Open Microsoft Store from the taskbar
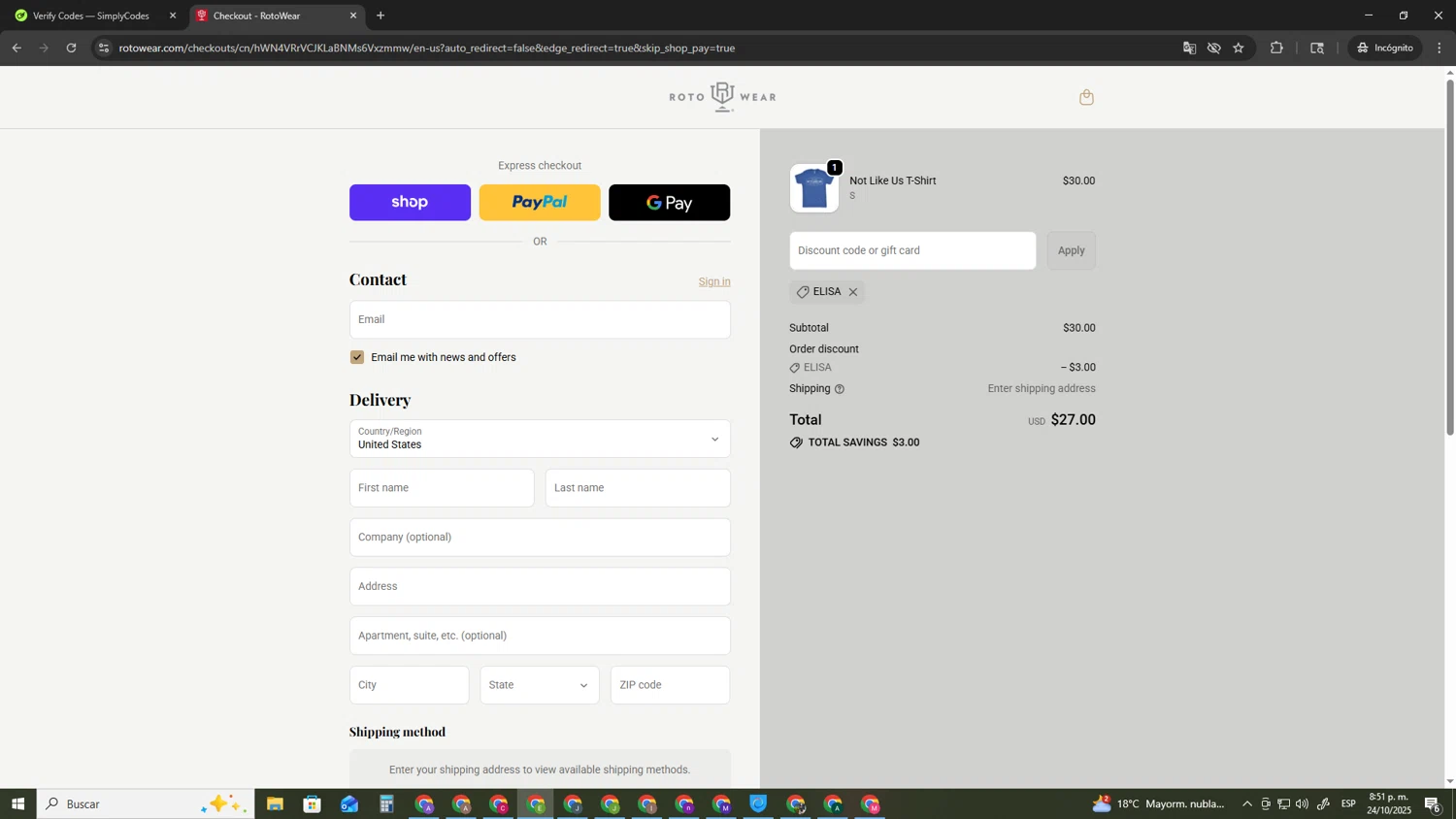The width and height of the screenshot is (1456, 819). click(x=312, y=804)
